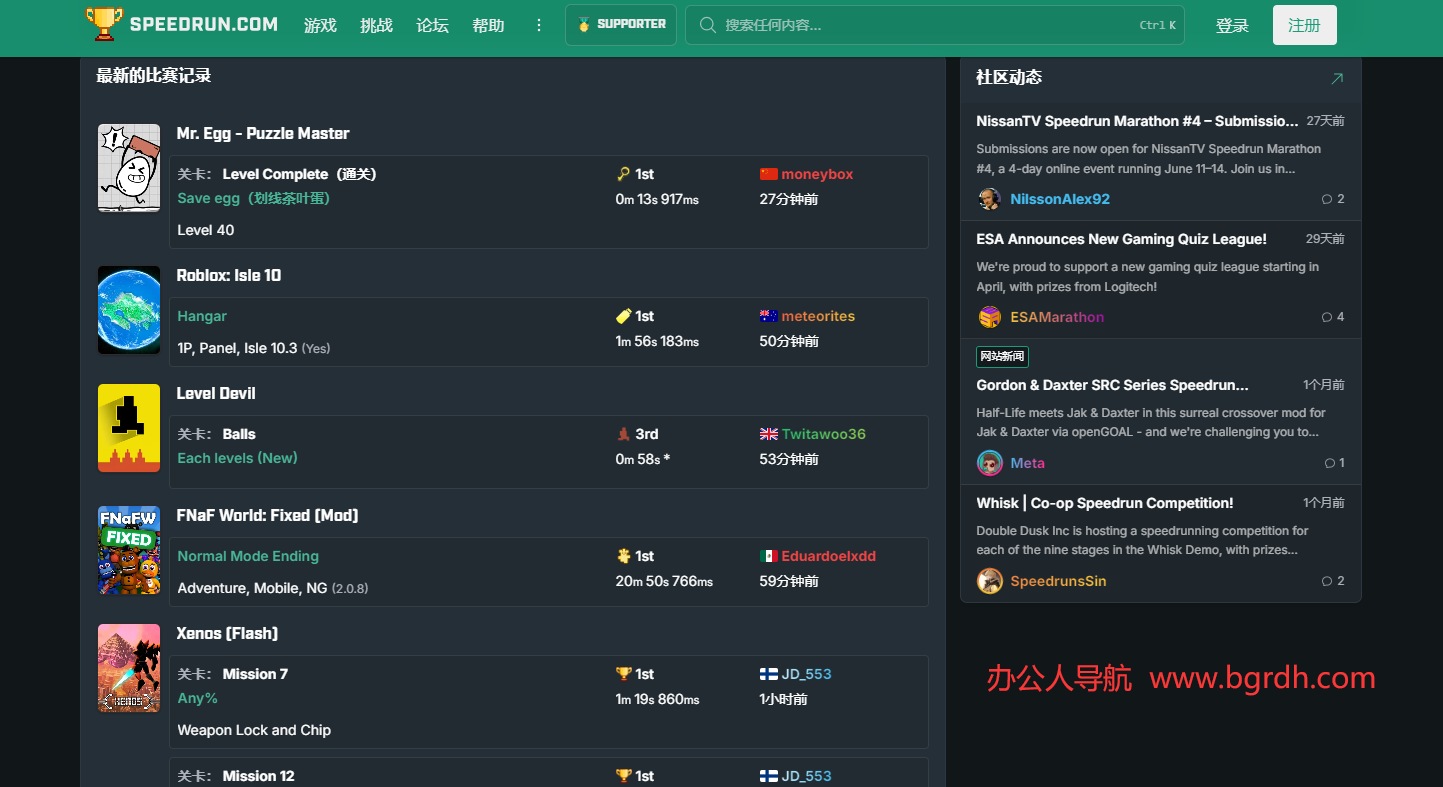The height and width of the screenshot is (787, 1443).
Task: Open the 0m 13s 917ms run time
Action: pyautogui.click(x=657, y=199)
